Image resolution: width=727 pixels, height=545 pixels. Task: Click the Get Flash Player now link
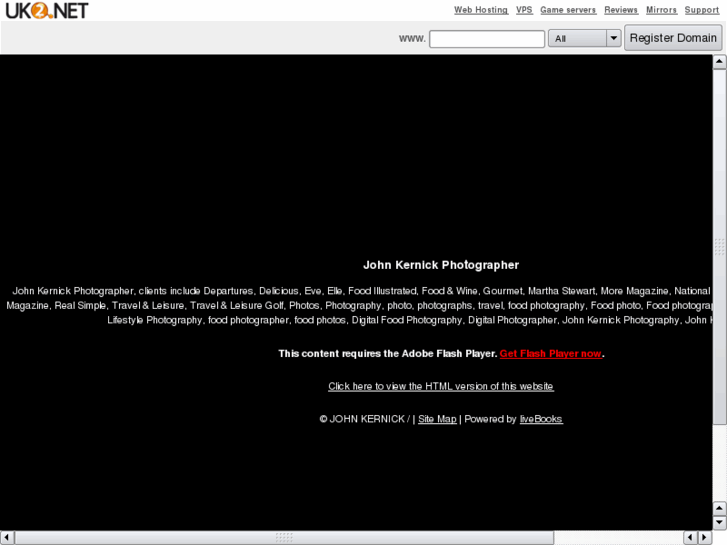coord(550,353)
